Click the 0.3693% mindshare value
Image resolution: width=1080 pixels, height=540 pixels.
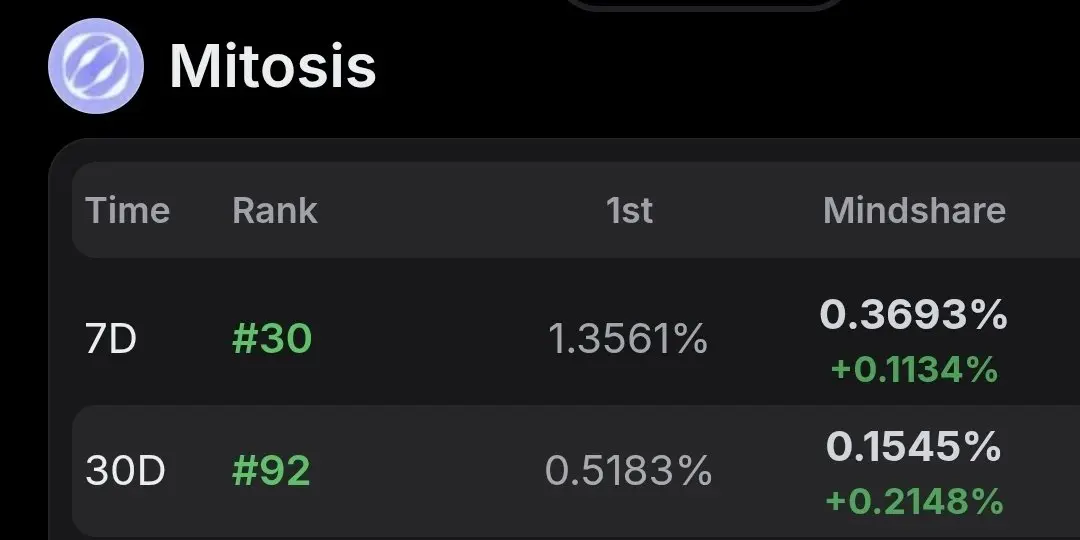[914, 315]
